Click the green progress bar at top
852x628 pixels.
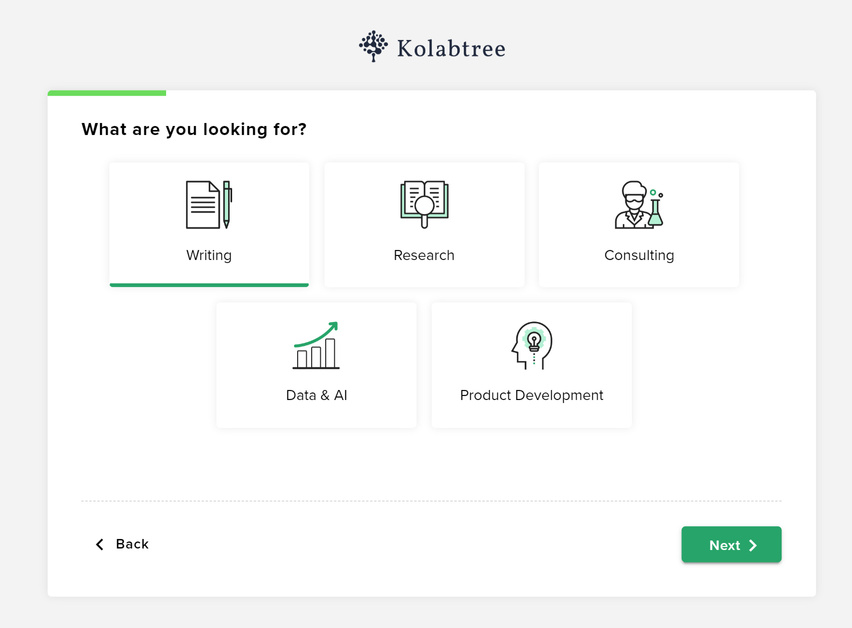(x=107, y=93)
